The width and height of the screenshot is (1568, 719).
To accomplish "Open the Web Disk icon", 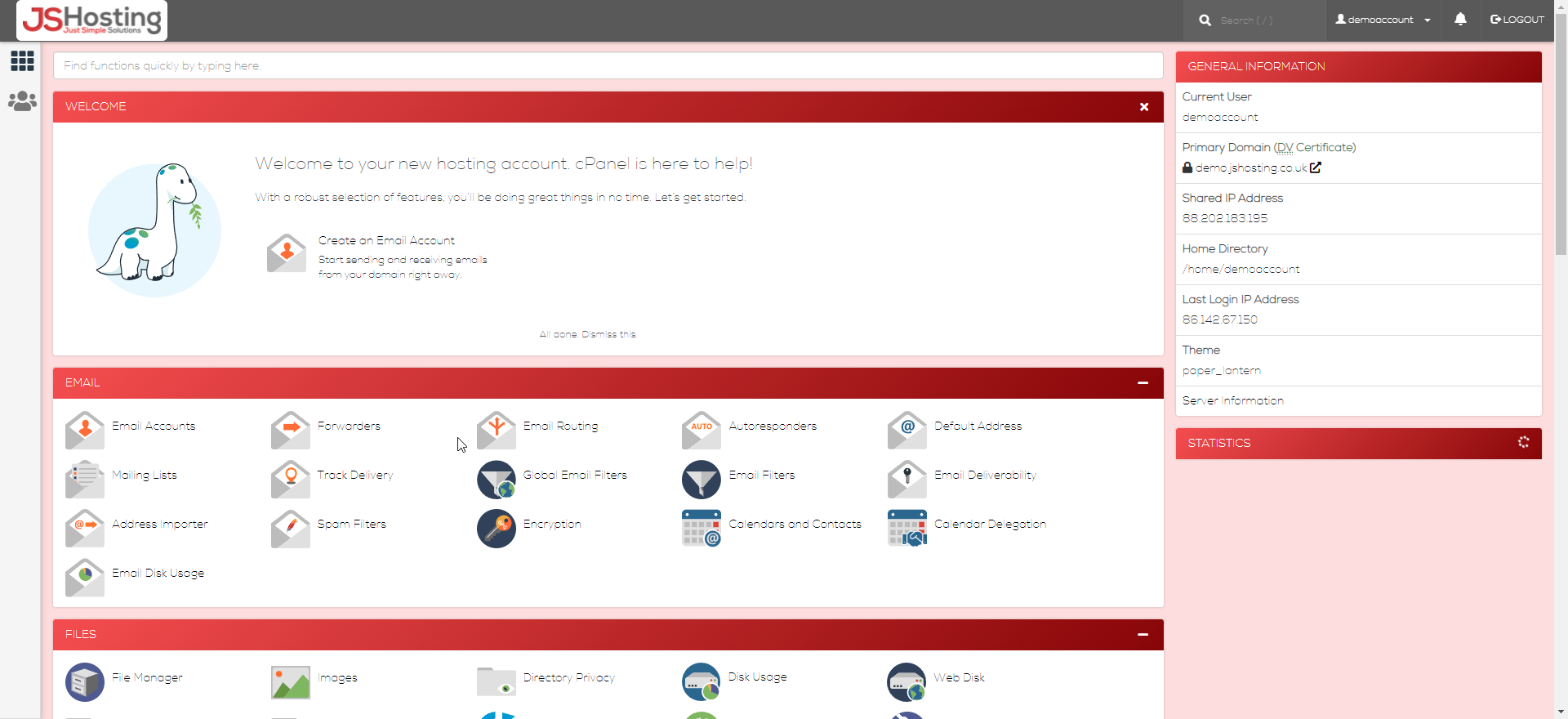I will coord(907,682).
